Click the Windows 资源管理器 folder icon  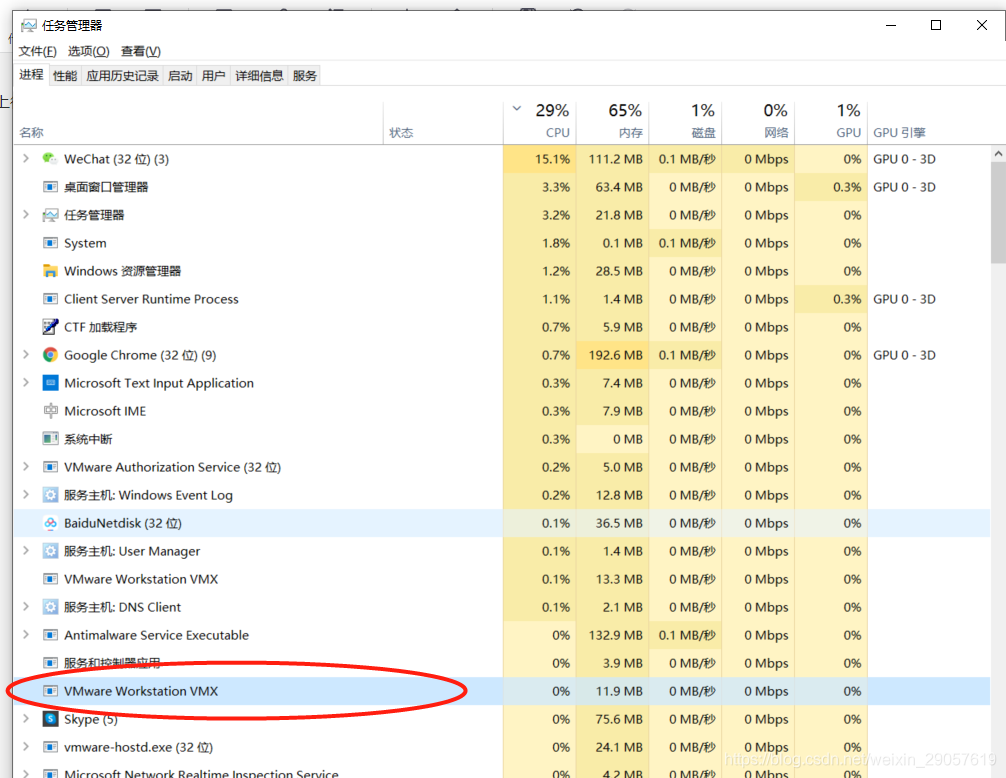(x=50, y=271)
